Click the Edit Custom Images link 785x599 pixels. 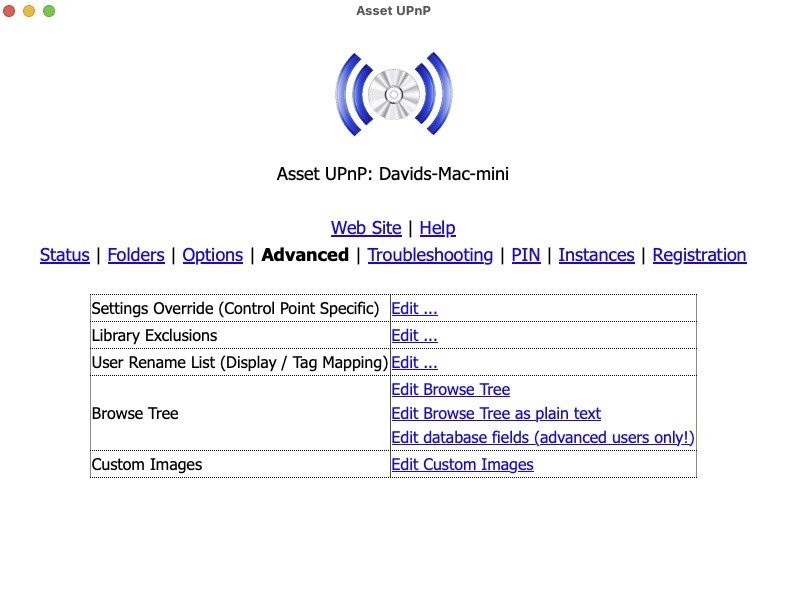pyautogui.click(x=462, y=465)
